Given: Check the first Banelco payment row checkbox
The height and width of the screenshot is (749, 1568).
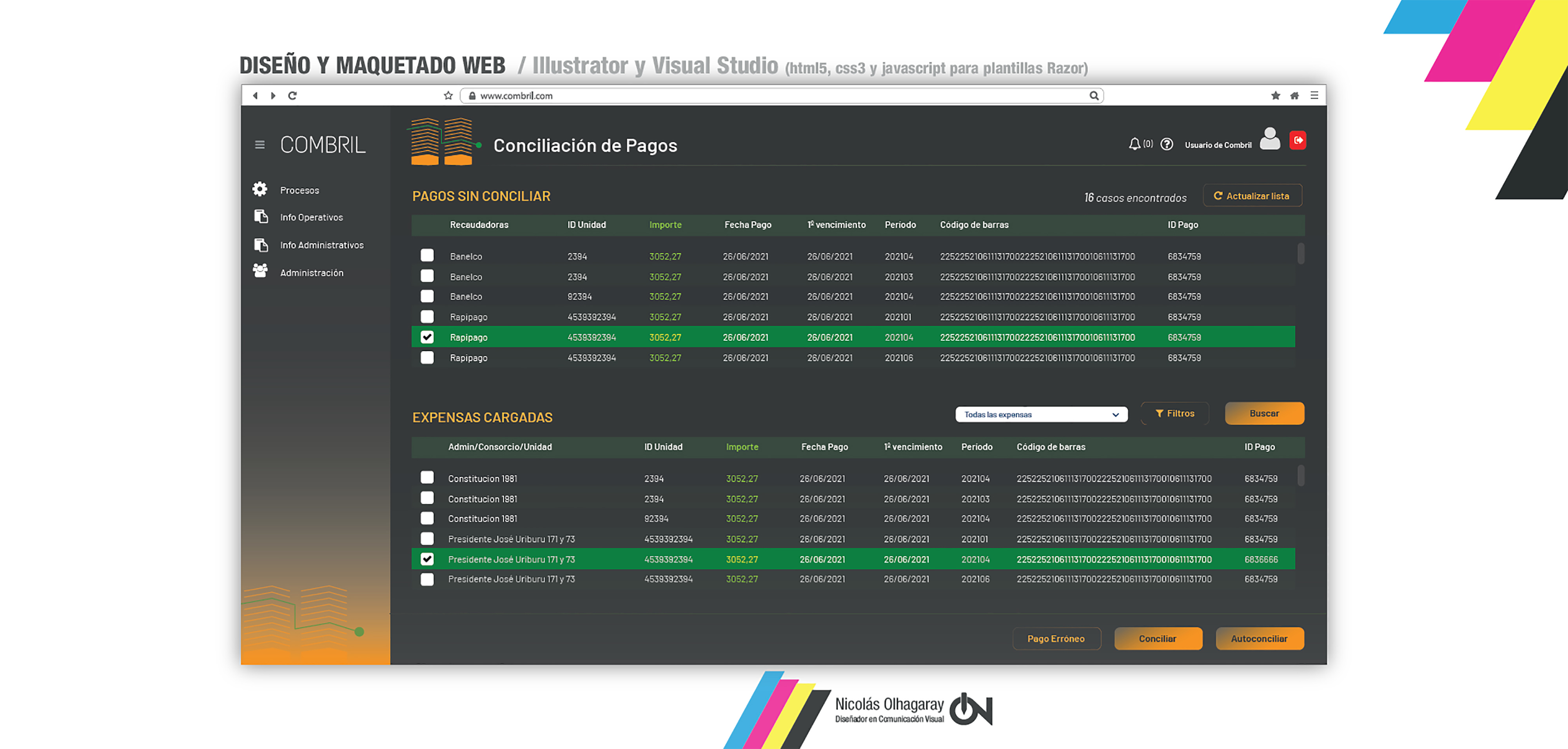Looking at the screenshot, I should pos(427,256).
